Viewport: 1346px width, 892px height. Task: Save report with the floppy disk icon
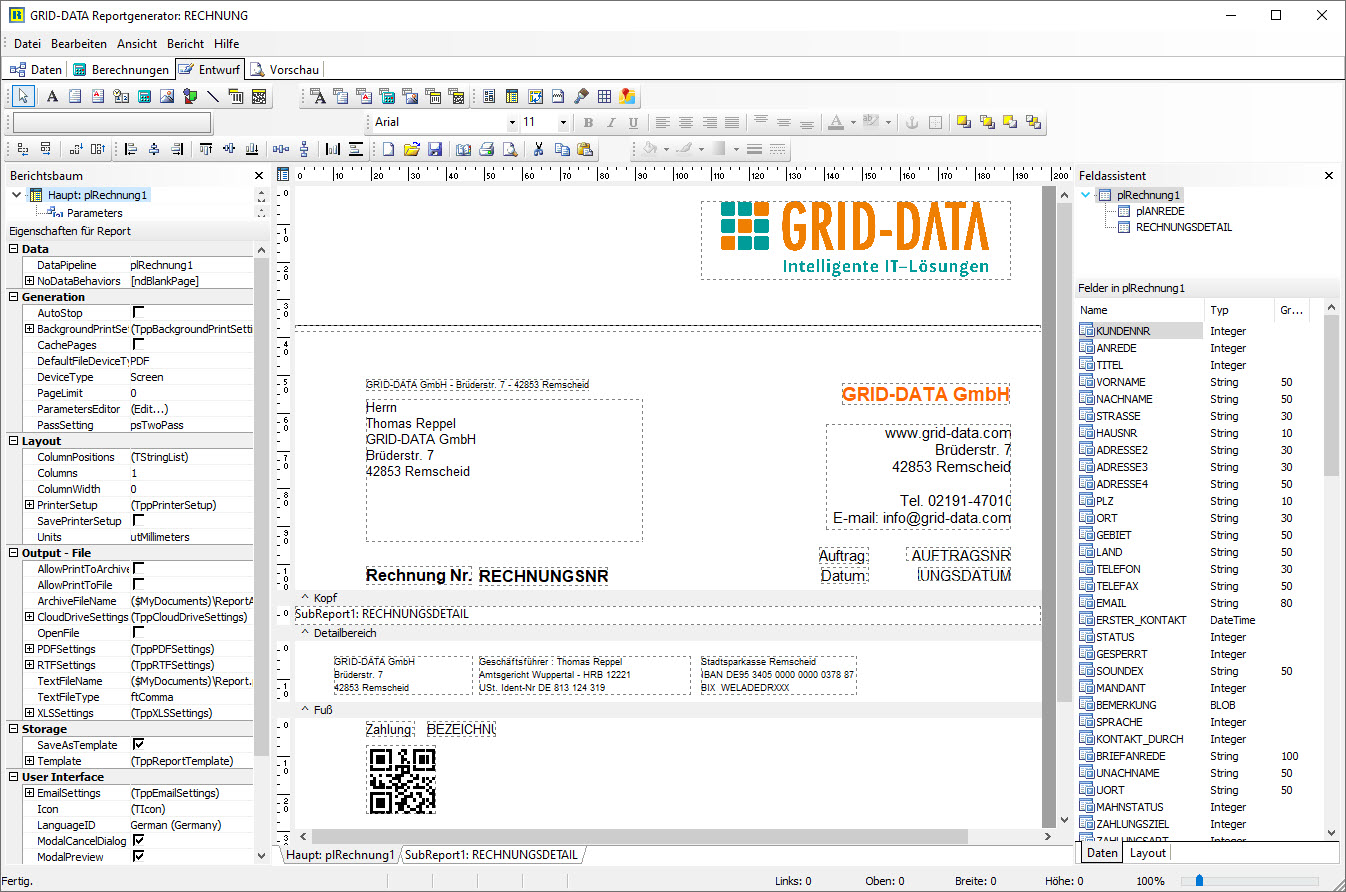coord(434,149)
